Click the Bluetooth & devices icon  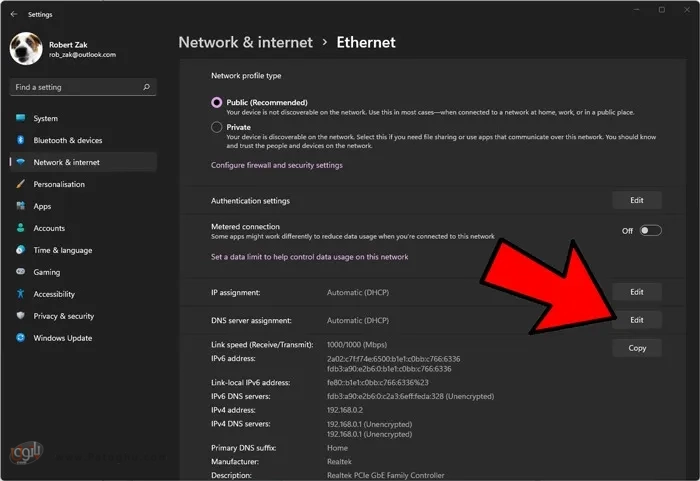21,140
